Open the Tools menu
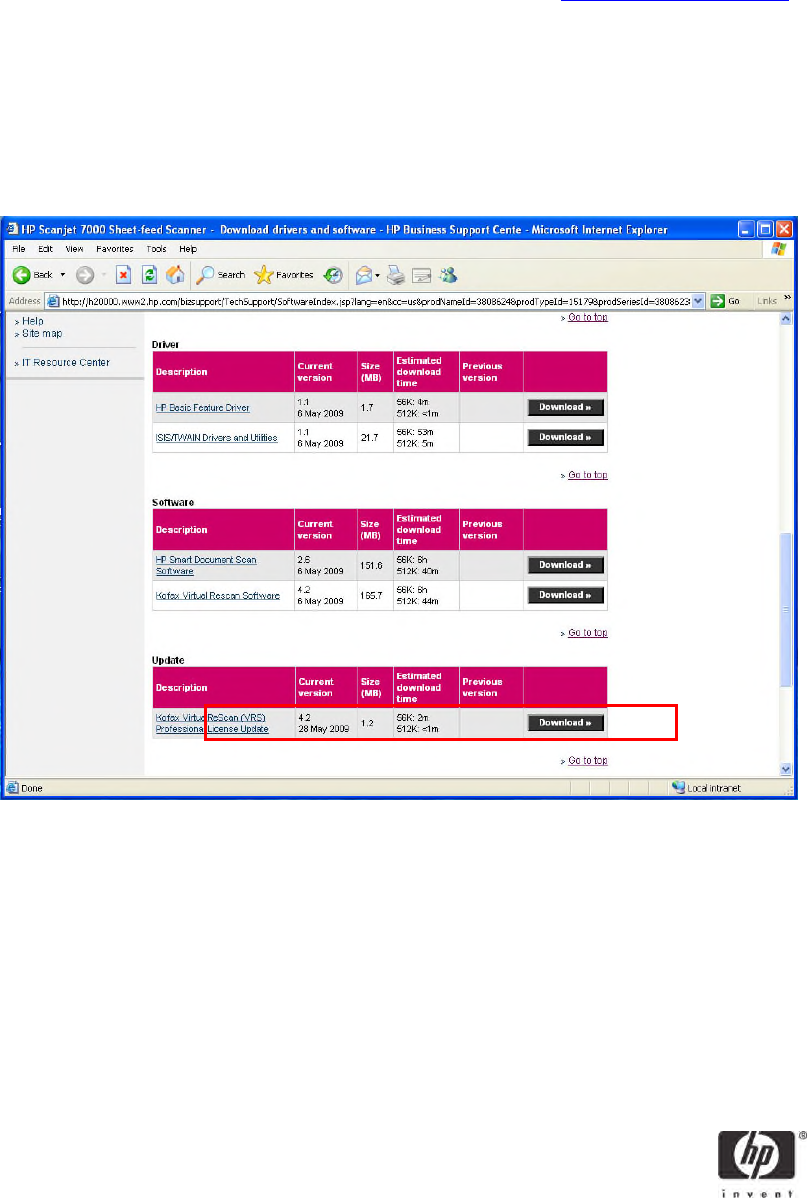 [x=157, y=249]
